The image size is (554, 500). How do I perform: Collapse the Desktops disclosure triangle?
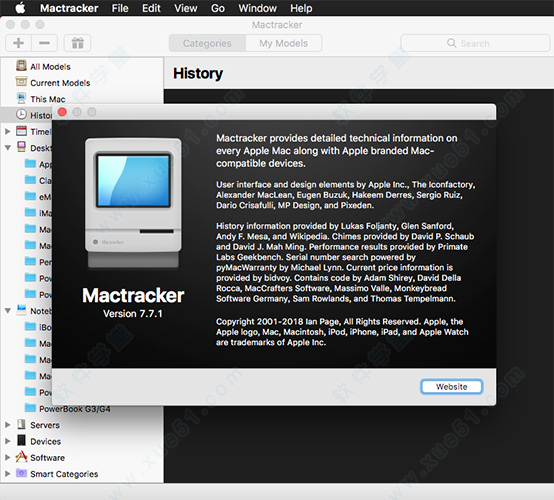point(7,148)
